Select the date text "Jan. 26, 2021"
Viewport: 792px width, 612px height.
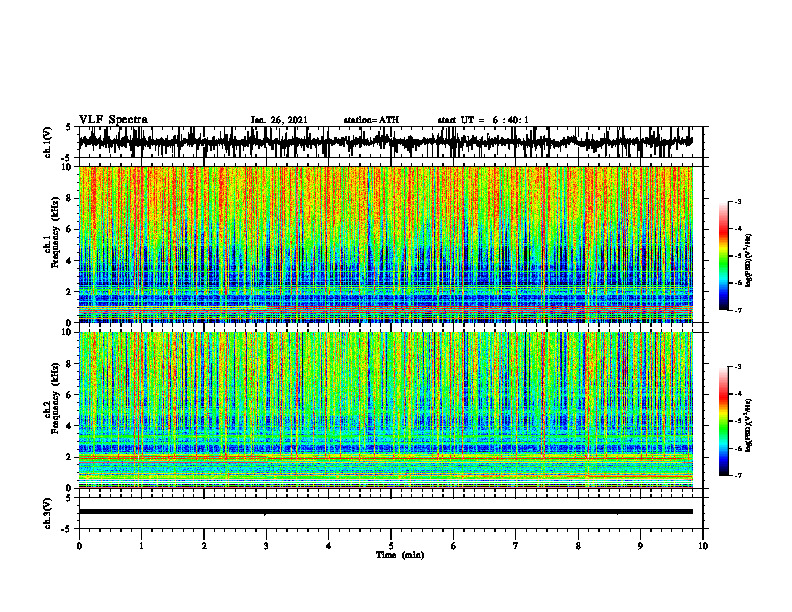tap(279, 120)
